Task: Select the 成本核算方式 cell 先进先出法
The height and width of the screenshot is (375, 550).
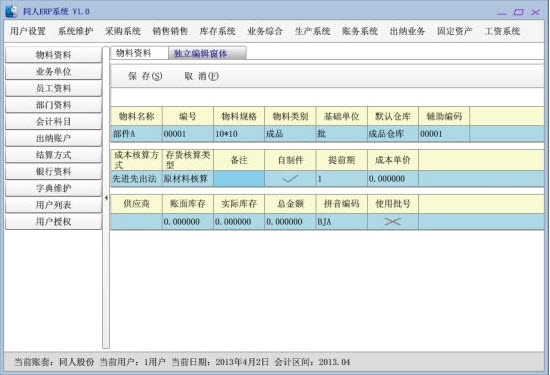Action: click(136, 179)
